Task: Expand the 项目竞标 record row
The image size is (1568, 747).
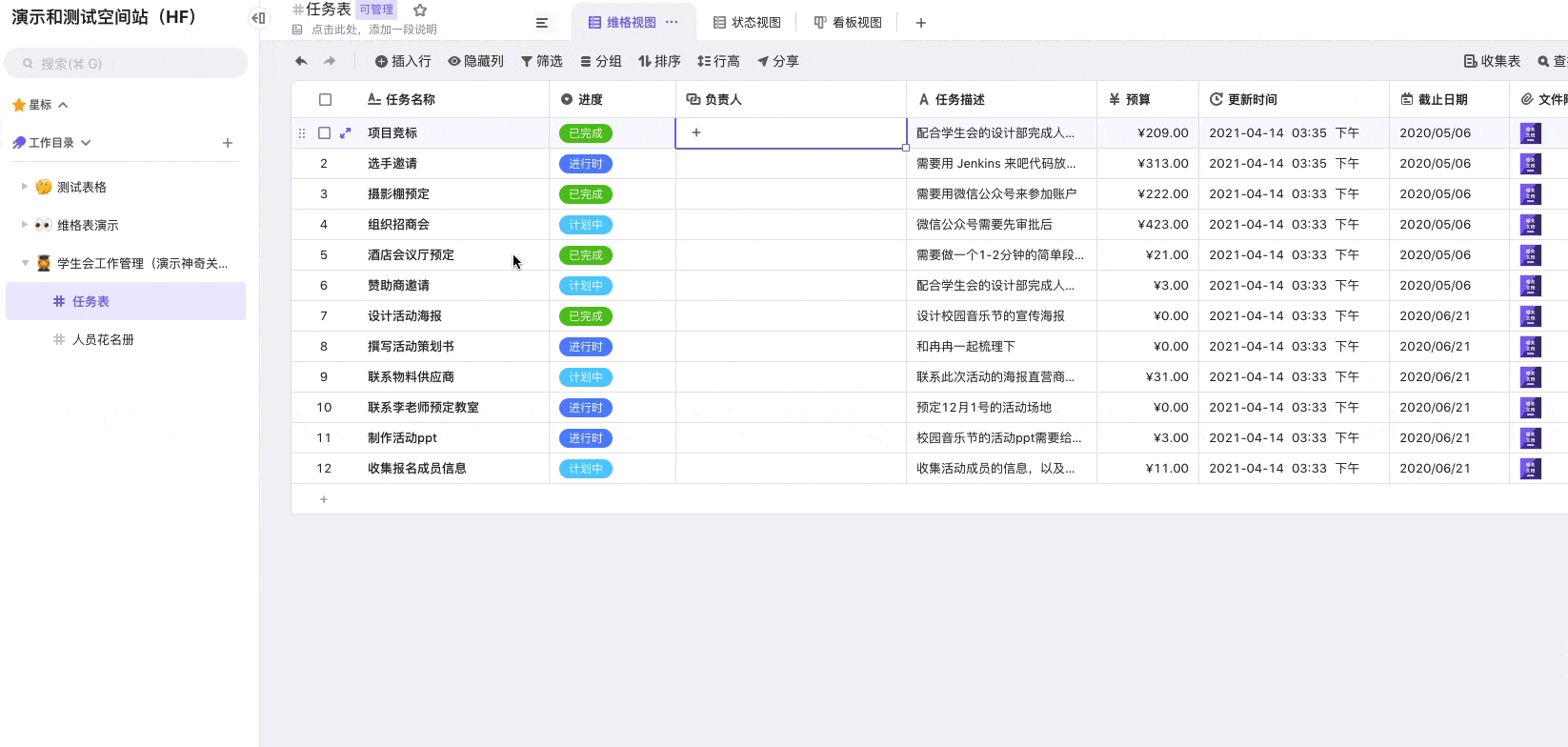Action: pyautogui.click(x=346, y=133)
